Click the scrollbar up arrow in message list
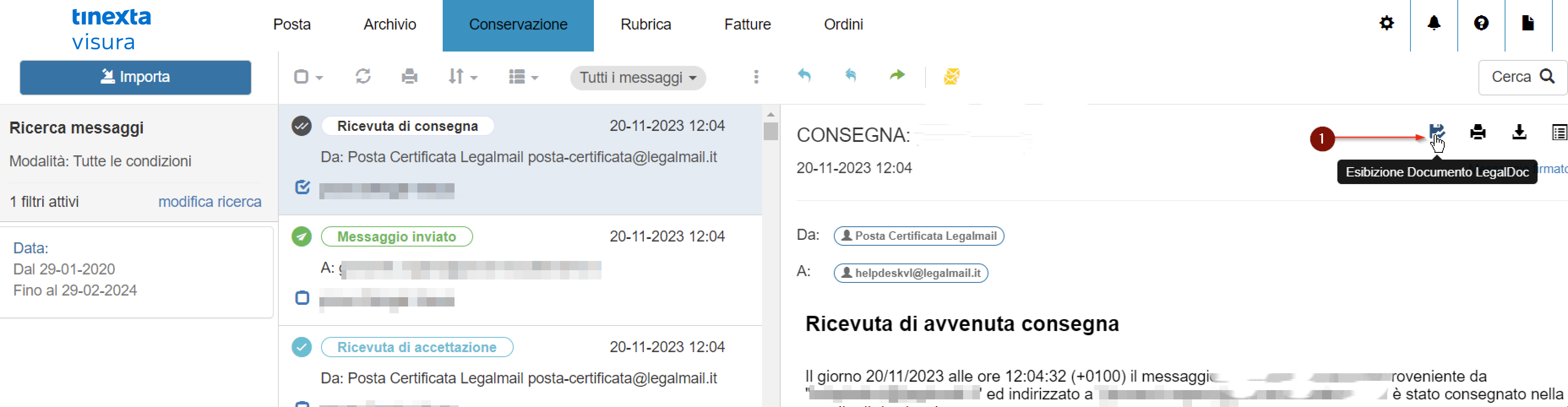This screenshot has height=407, width=1568. click(x=770, y=114)
